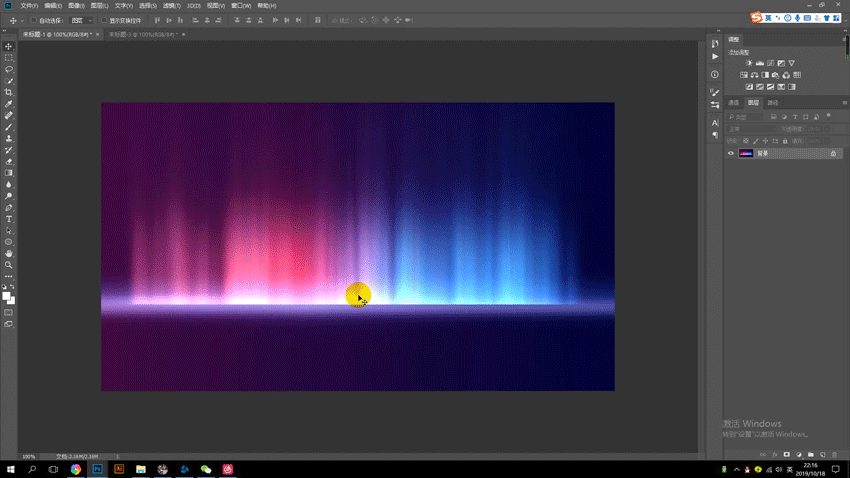Add an Exposure adjustment

pyautogui.click(x=781, y=63)
